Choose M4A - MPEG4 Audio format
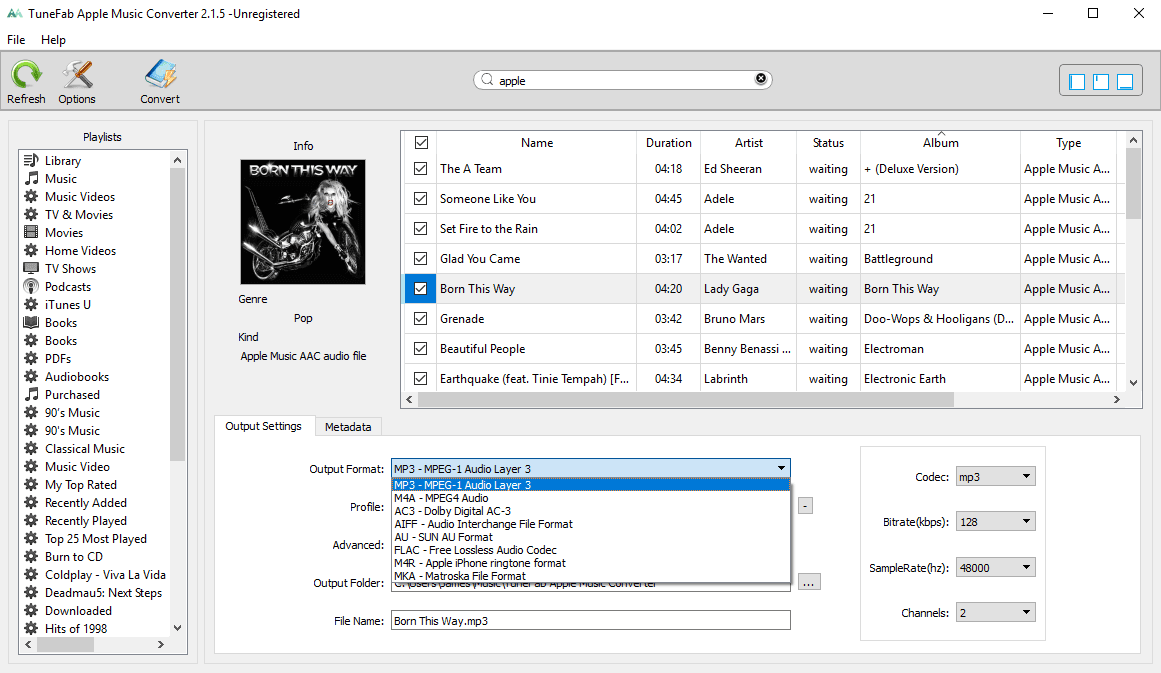Screen dimensions: 1161x673 pyautogui.click(x=591, y=498)
